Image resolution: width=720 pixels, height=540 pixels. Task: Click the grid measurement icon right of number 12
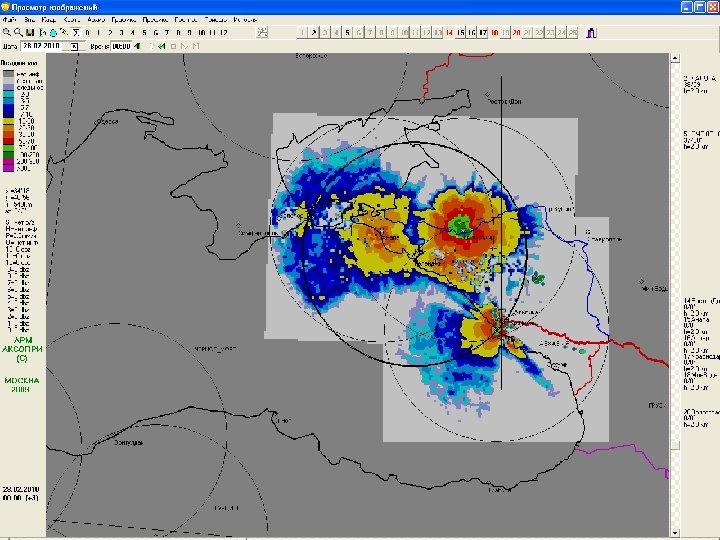click(262, 32)
